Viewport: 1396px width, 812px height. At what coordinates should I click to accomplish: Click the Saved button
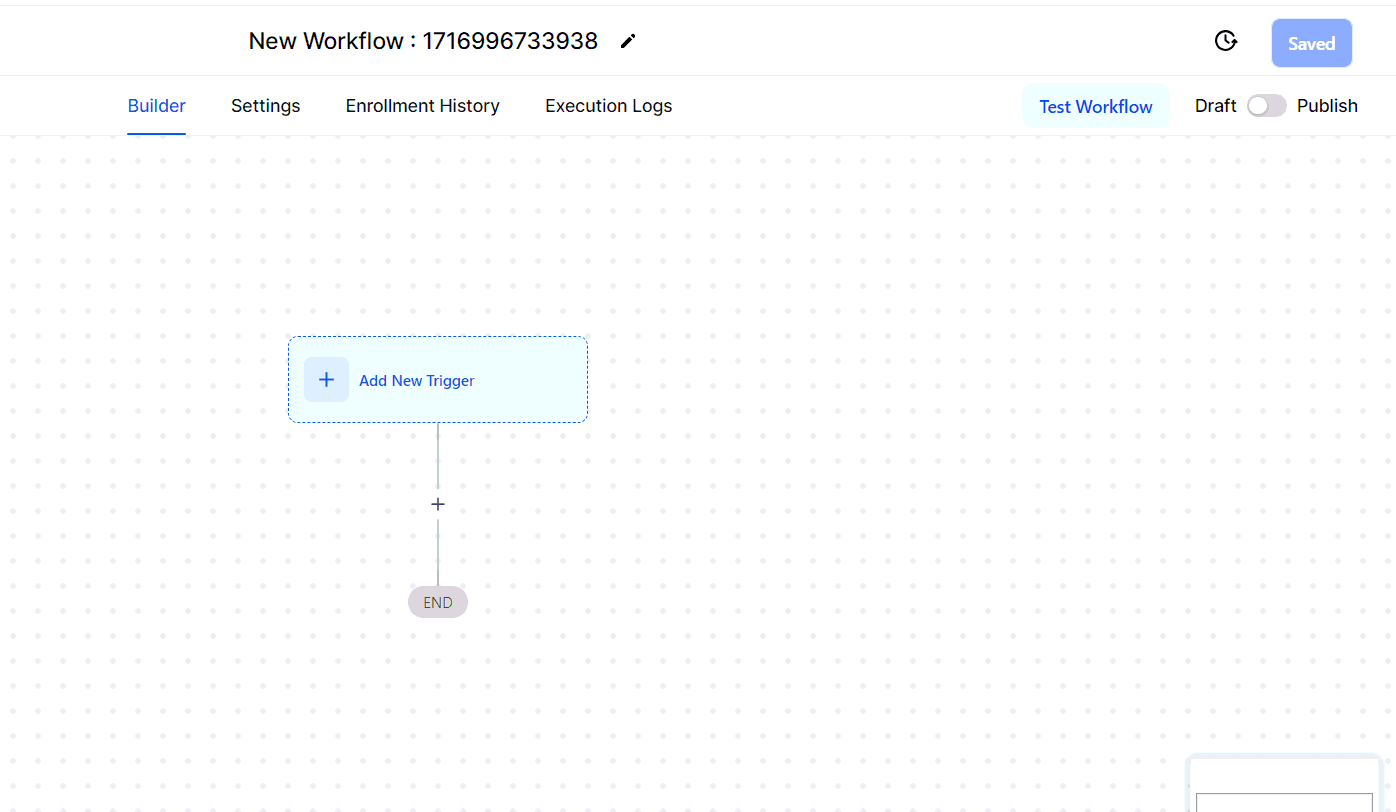click(x=1312, y=43)
